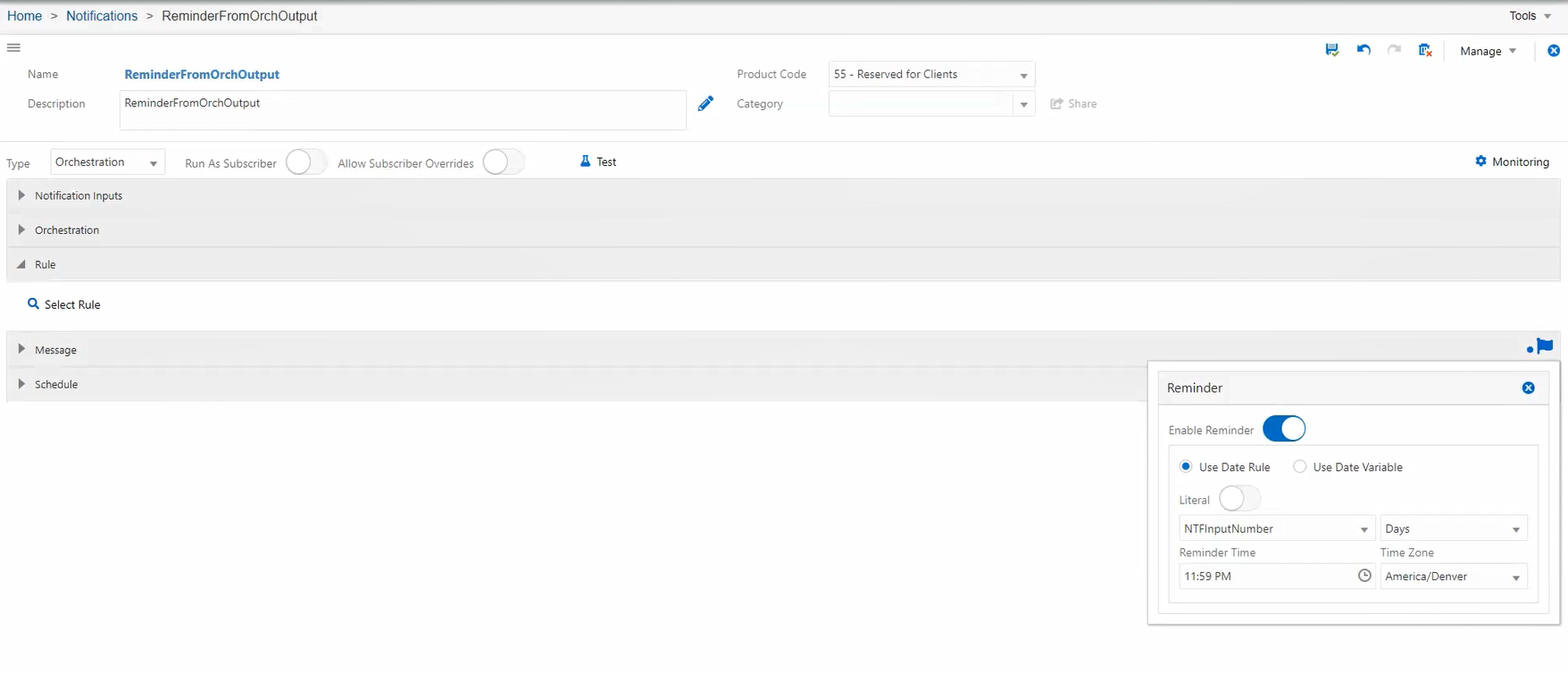This screenshot has width=1568, height=673.
Task: Toggle Run As Subscriber switch
Action: tap(306, 162)
